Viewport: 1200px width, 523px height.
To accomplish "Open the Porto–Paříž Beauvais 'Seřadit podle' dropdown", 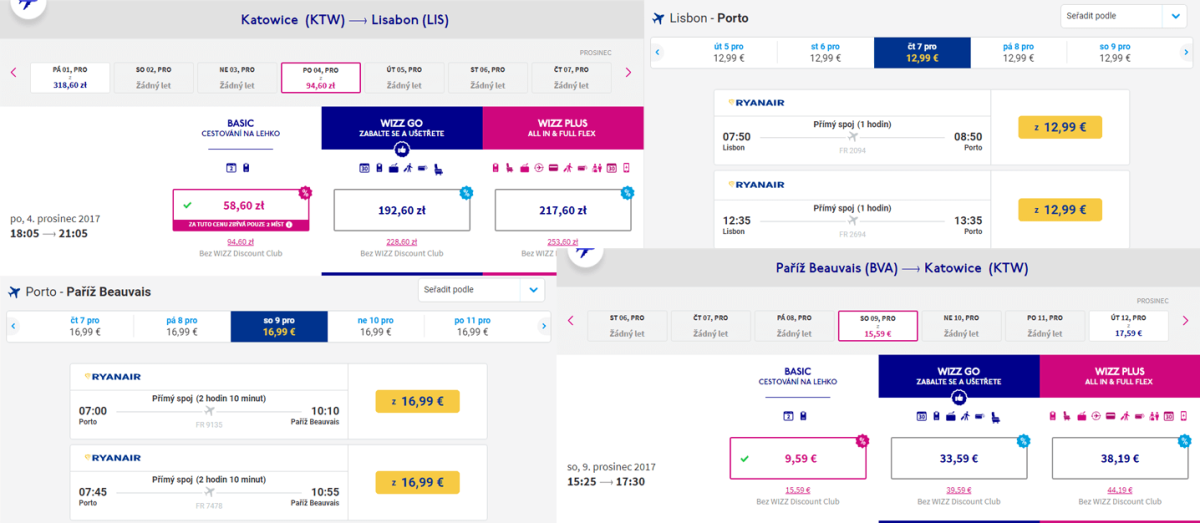I will 481,290.
